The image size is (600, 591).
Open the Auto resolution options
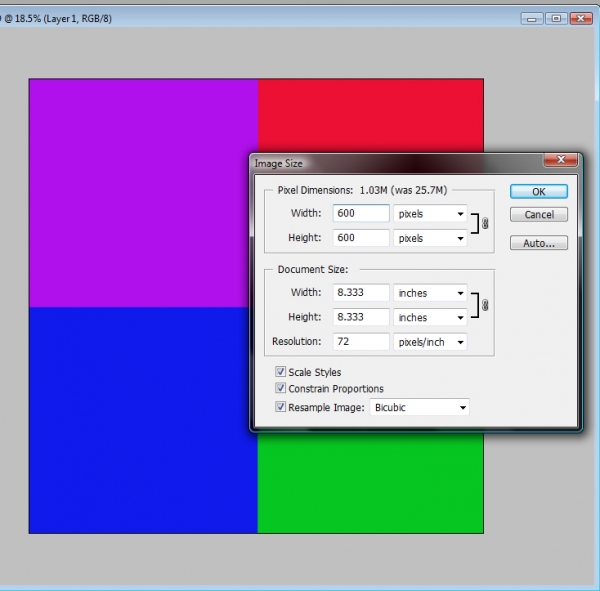(538, 243)
